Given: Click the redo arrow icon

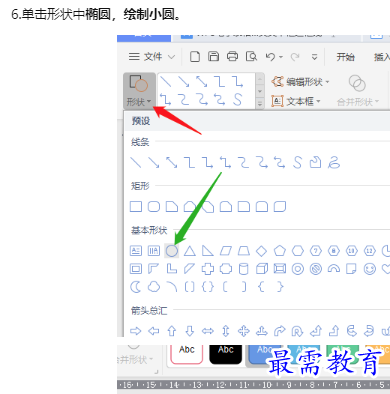Looking at the screenshot, I should point(295,57).
